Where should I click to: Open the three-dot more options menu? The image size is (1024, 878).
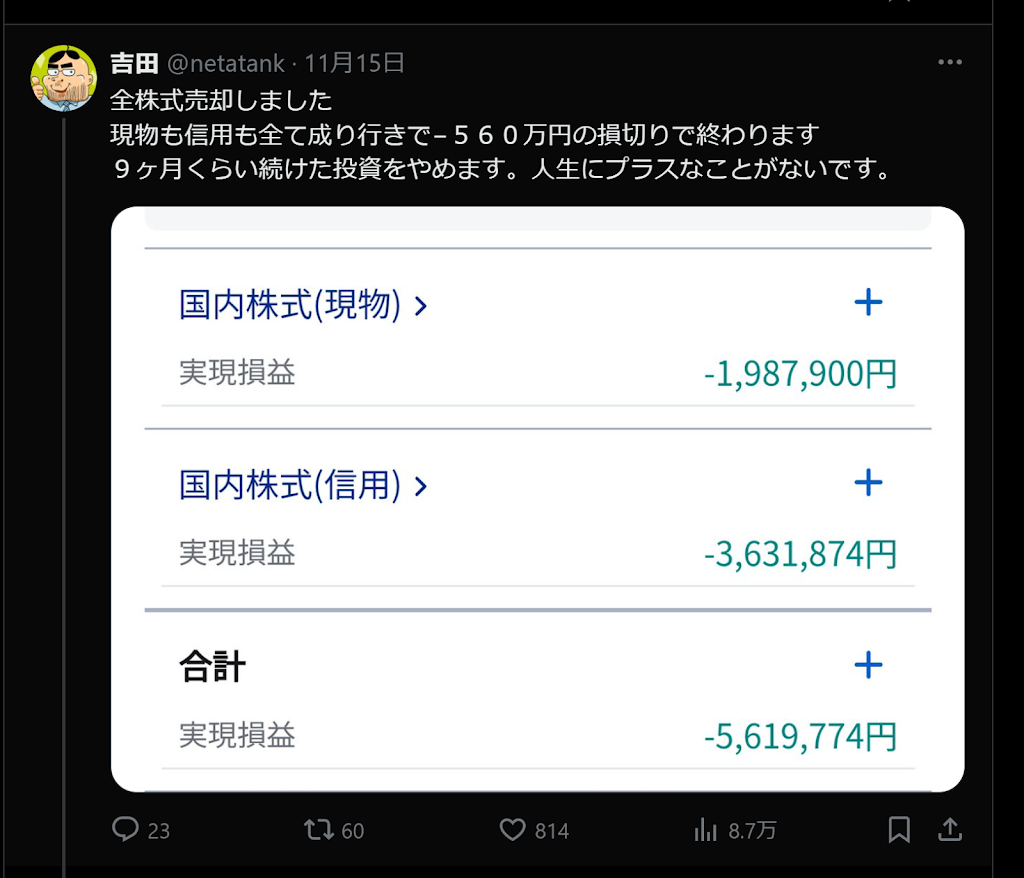tap(949, 63)
